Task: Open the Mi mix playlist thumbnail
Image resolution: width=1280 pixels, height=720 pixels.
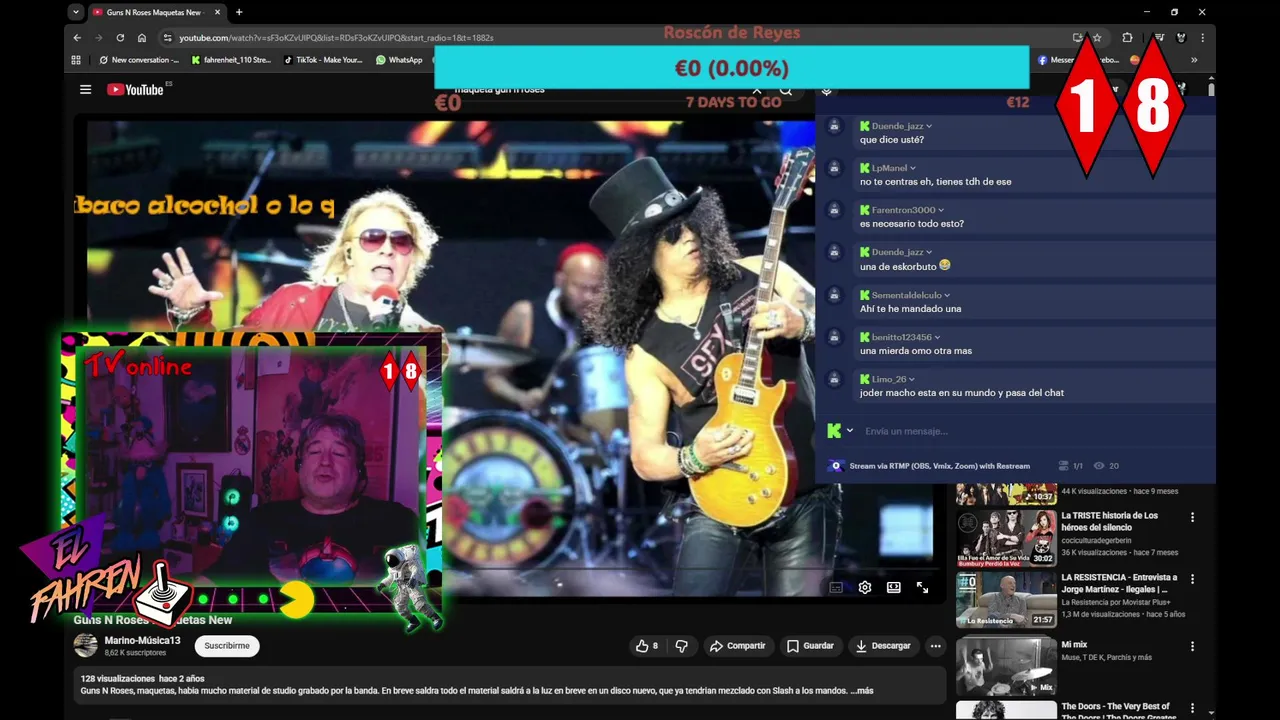Action: 1006,666
